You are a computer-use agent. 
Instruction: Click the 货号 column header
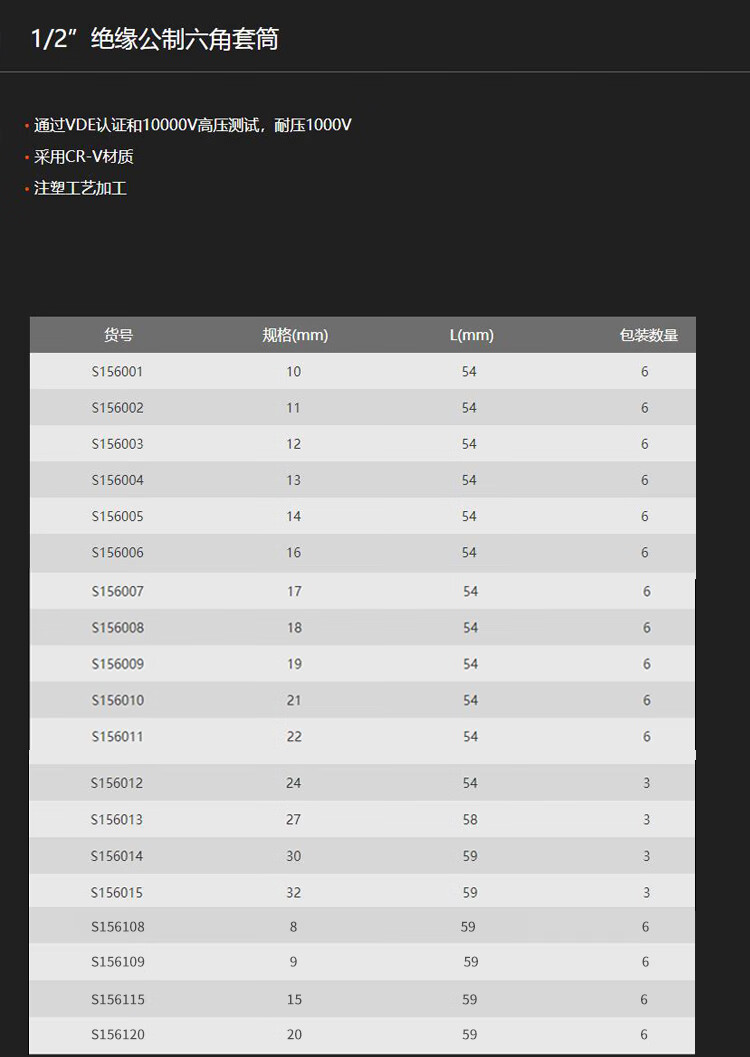tap(118, 335)
